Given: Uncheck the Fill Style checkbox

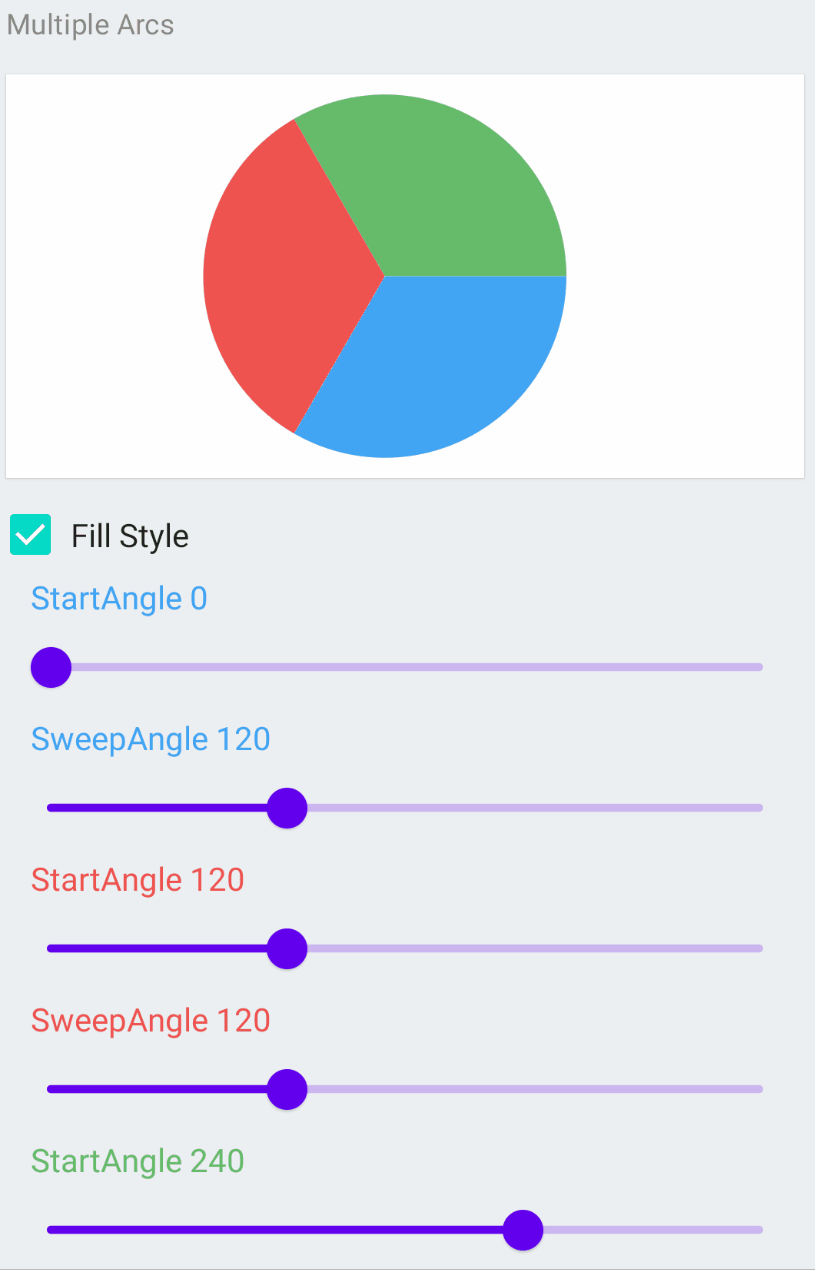Looking at the screenshot, I should (31, 535).
